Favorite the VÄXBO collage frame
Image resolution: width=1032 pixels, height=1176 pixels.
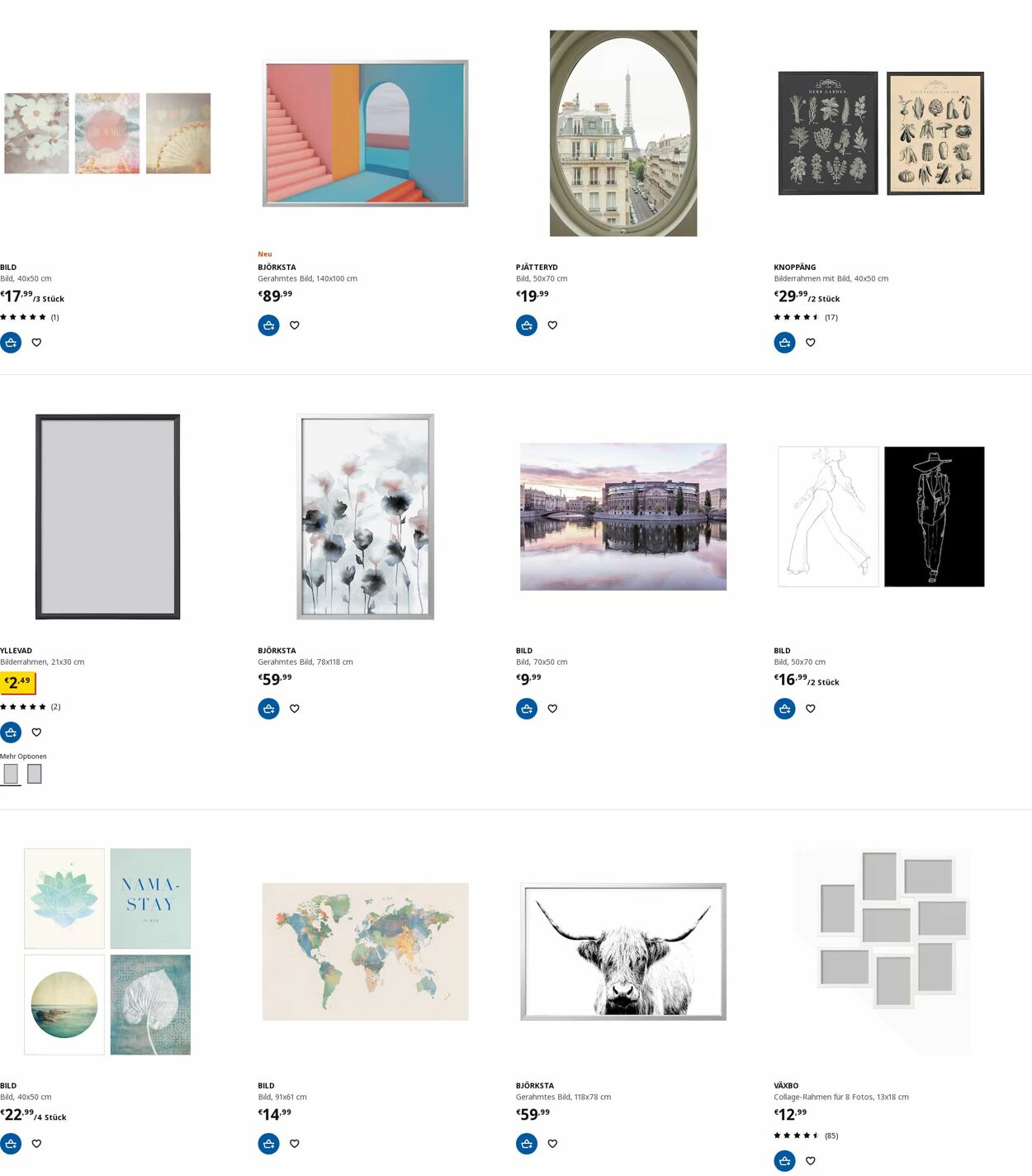click(x=811, y=1161)
